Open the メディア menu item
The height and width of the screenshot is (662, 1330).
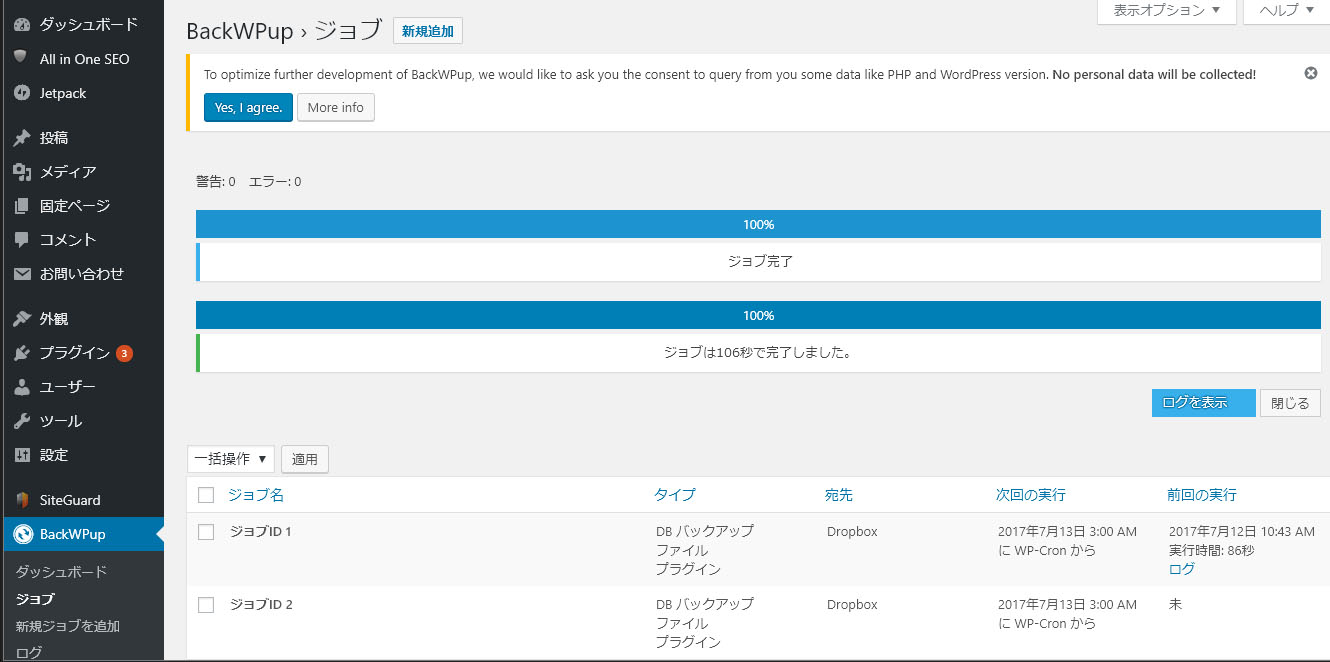tap(68, 172)
